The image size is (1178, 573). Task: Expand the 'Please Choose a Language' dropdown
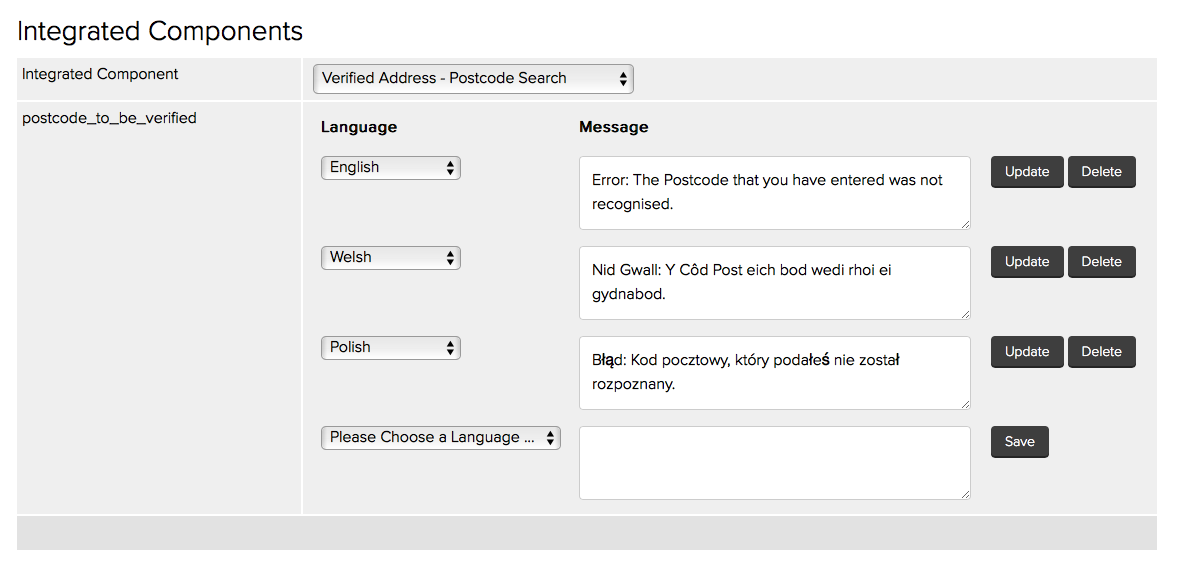click(x=440, y=437)
